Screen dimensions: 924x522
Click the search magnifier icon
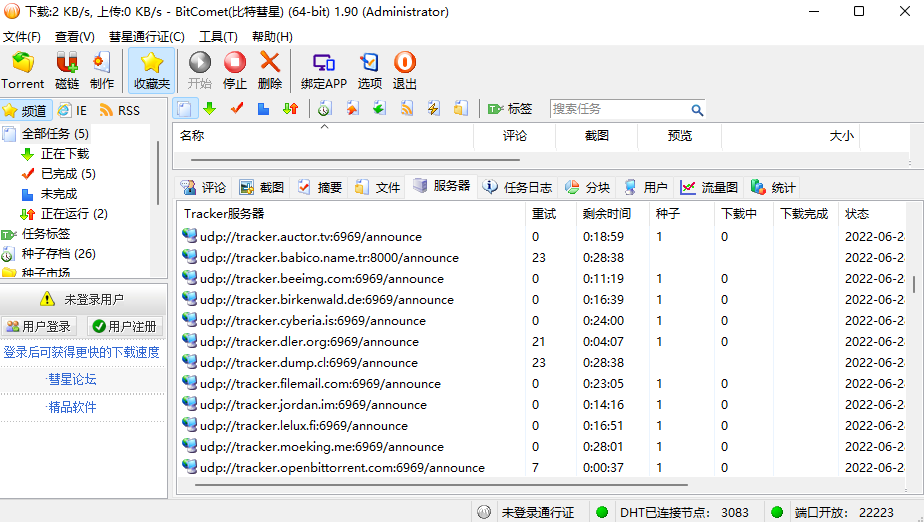(x=697, y=110)
